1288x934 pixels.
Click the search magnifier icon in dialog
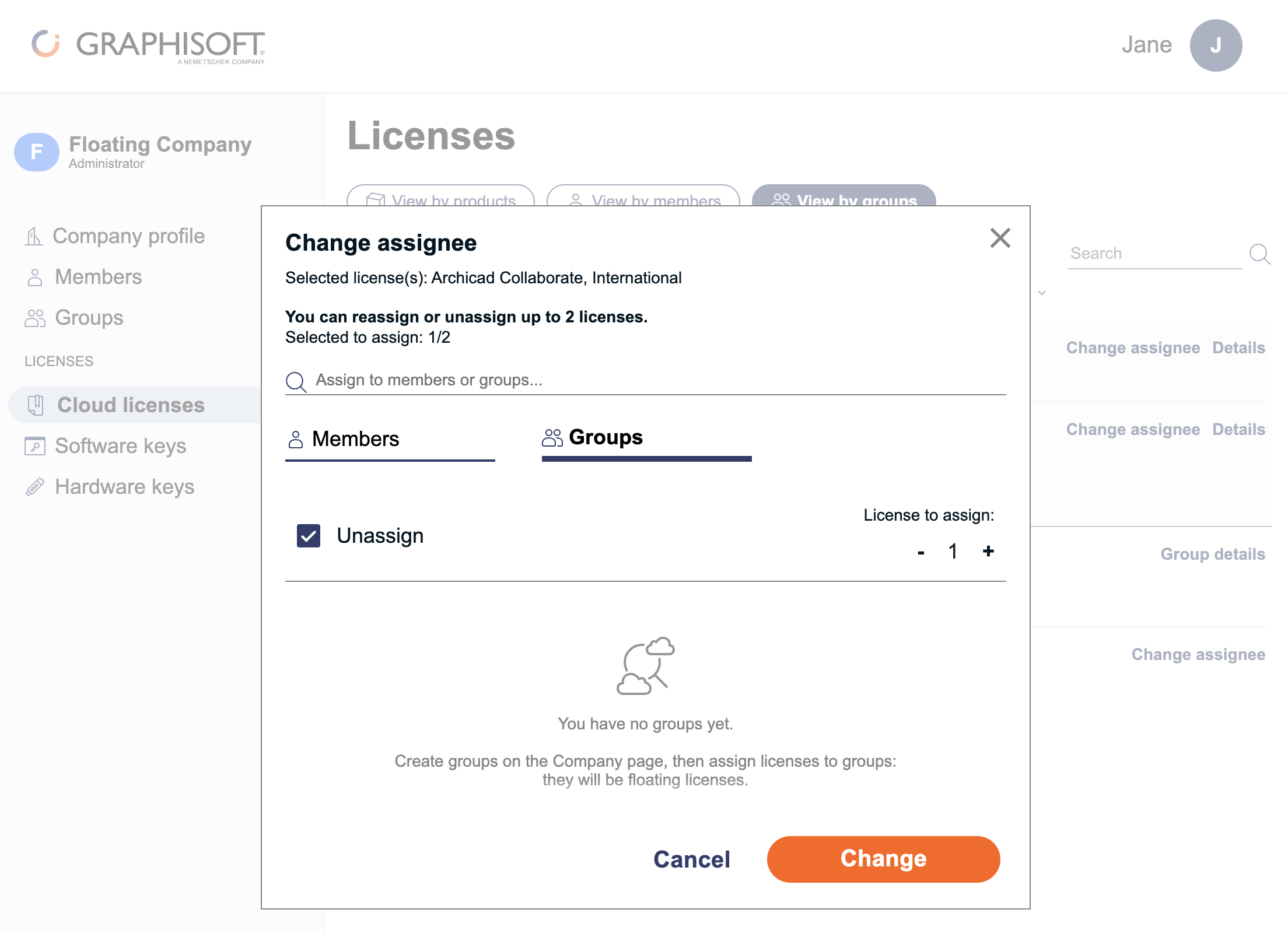point(296,382)
